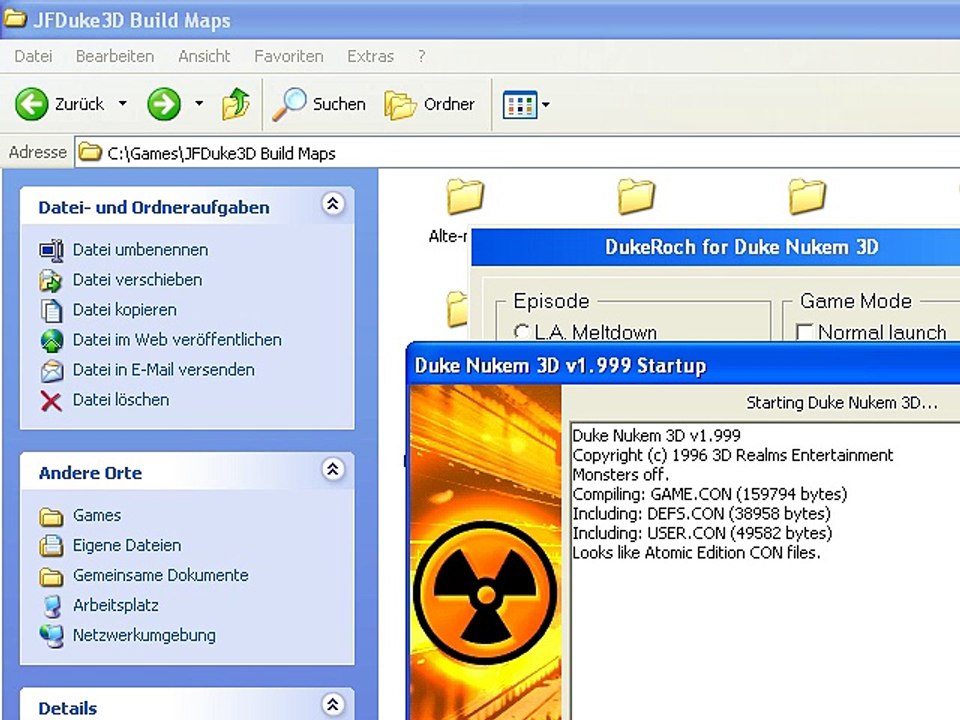960x720 pixels.
Task: Collapse the Details panel chevron
Action: click(332, 705)
